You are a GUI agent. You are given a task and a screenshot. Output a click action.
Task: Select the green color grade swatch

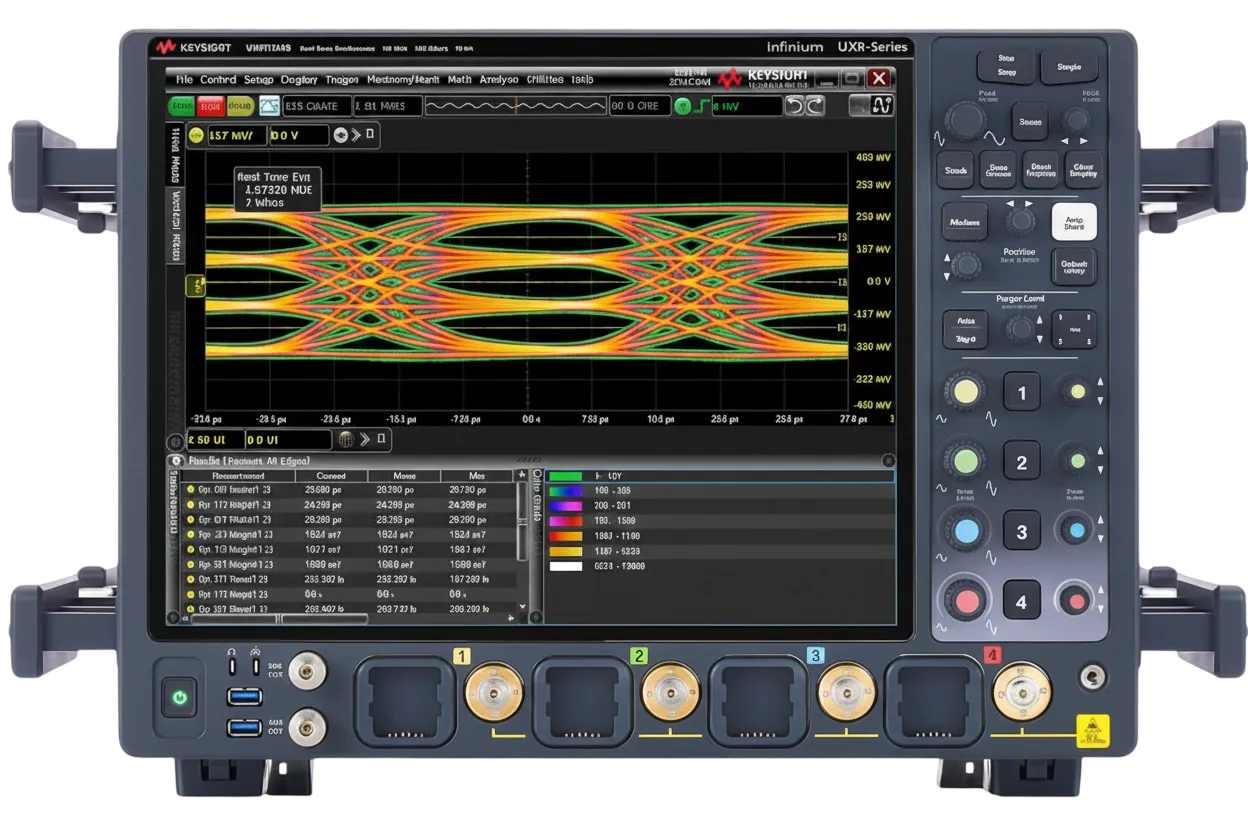(566, 477)
